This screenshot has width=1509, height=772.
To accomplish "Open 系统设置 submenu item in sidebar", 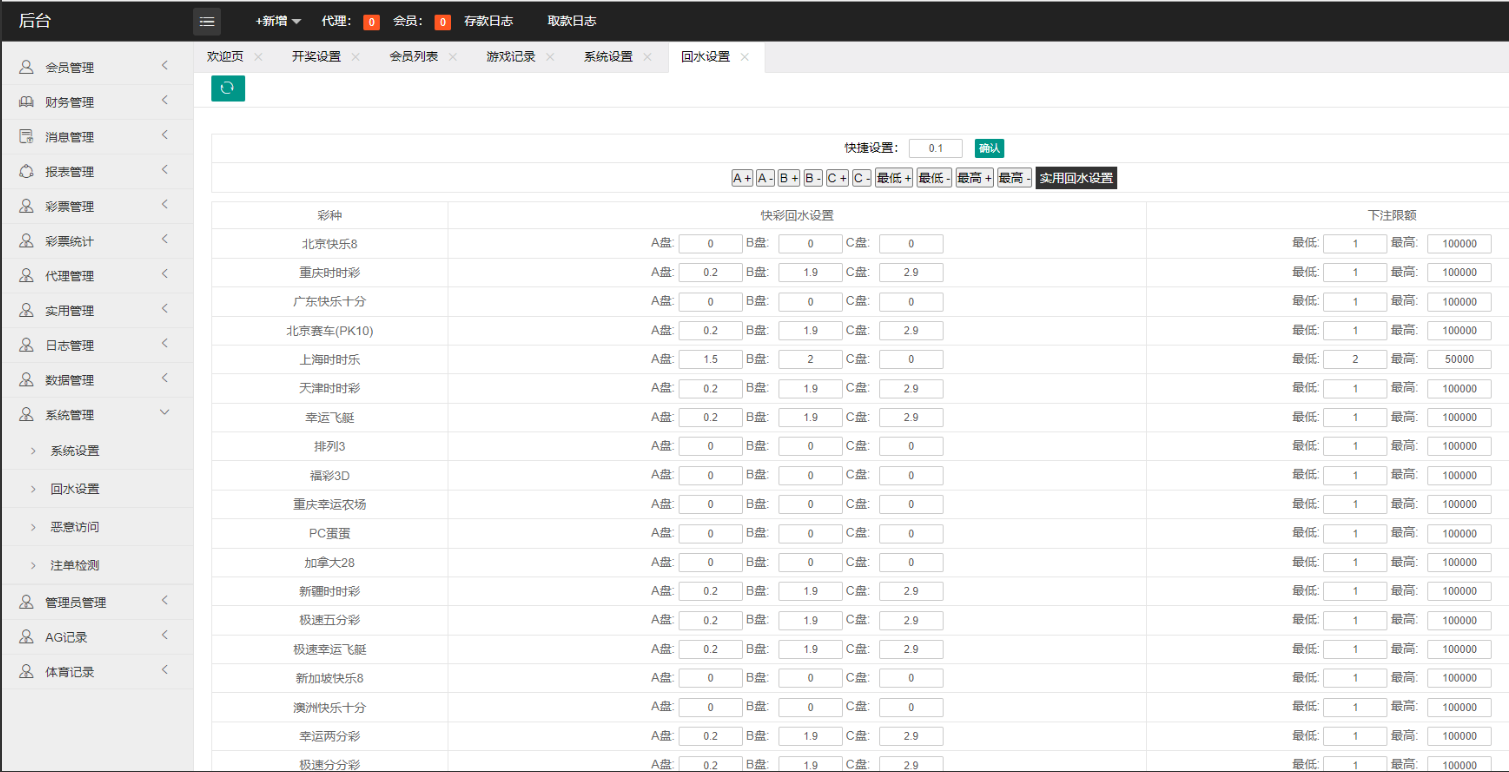I will pos(75,451).
